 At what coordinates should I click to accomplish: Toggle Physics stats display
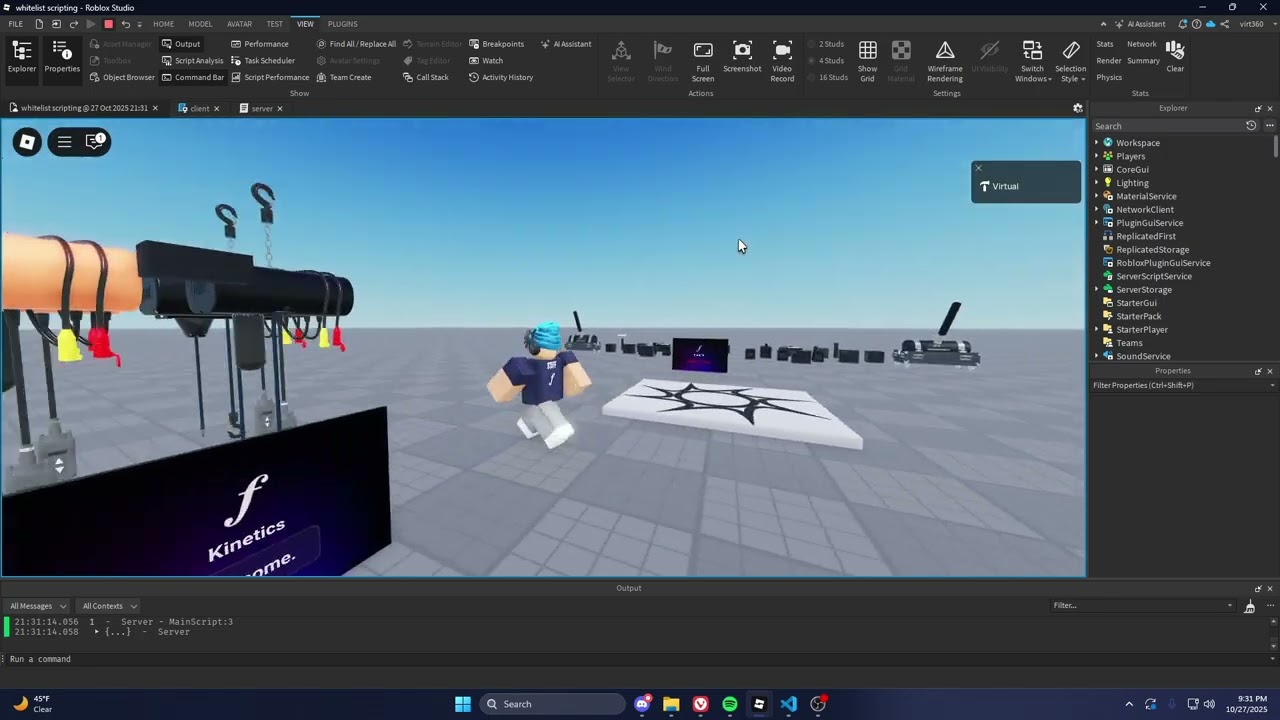click(1109, 77)
